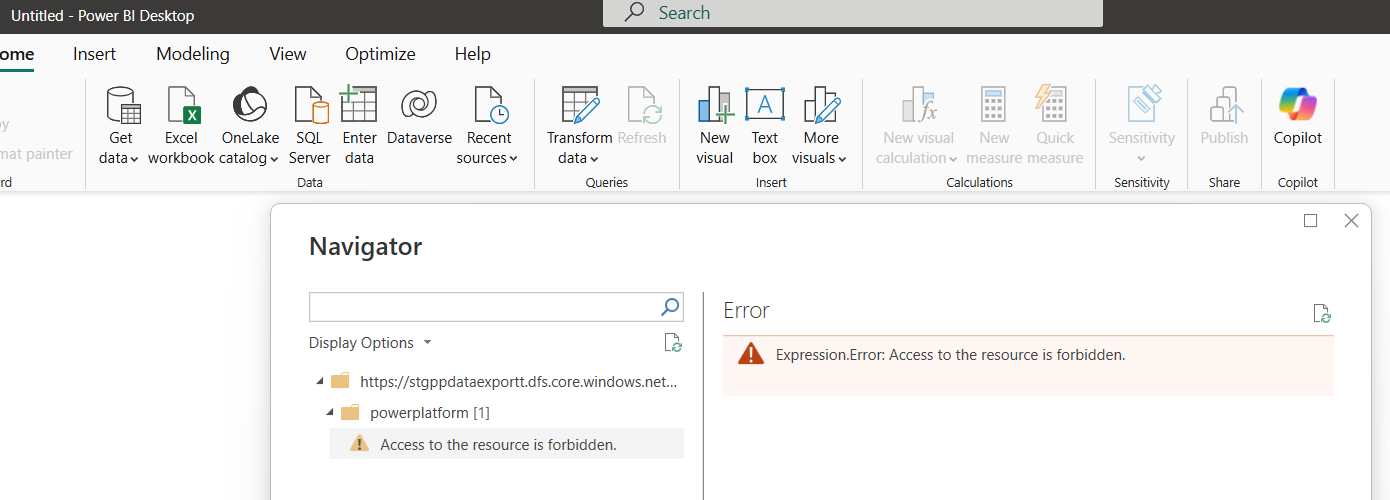Insert a New visual

[715, 106]
